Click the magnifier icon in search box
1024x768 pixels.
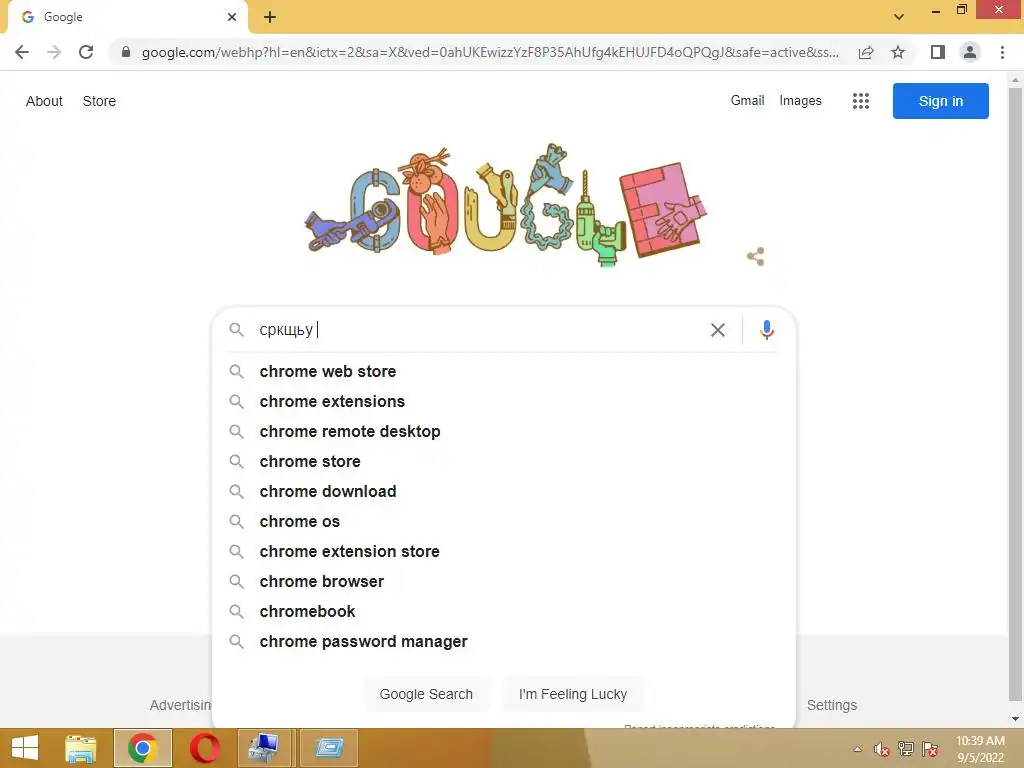[x=236, y=330]
